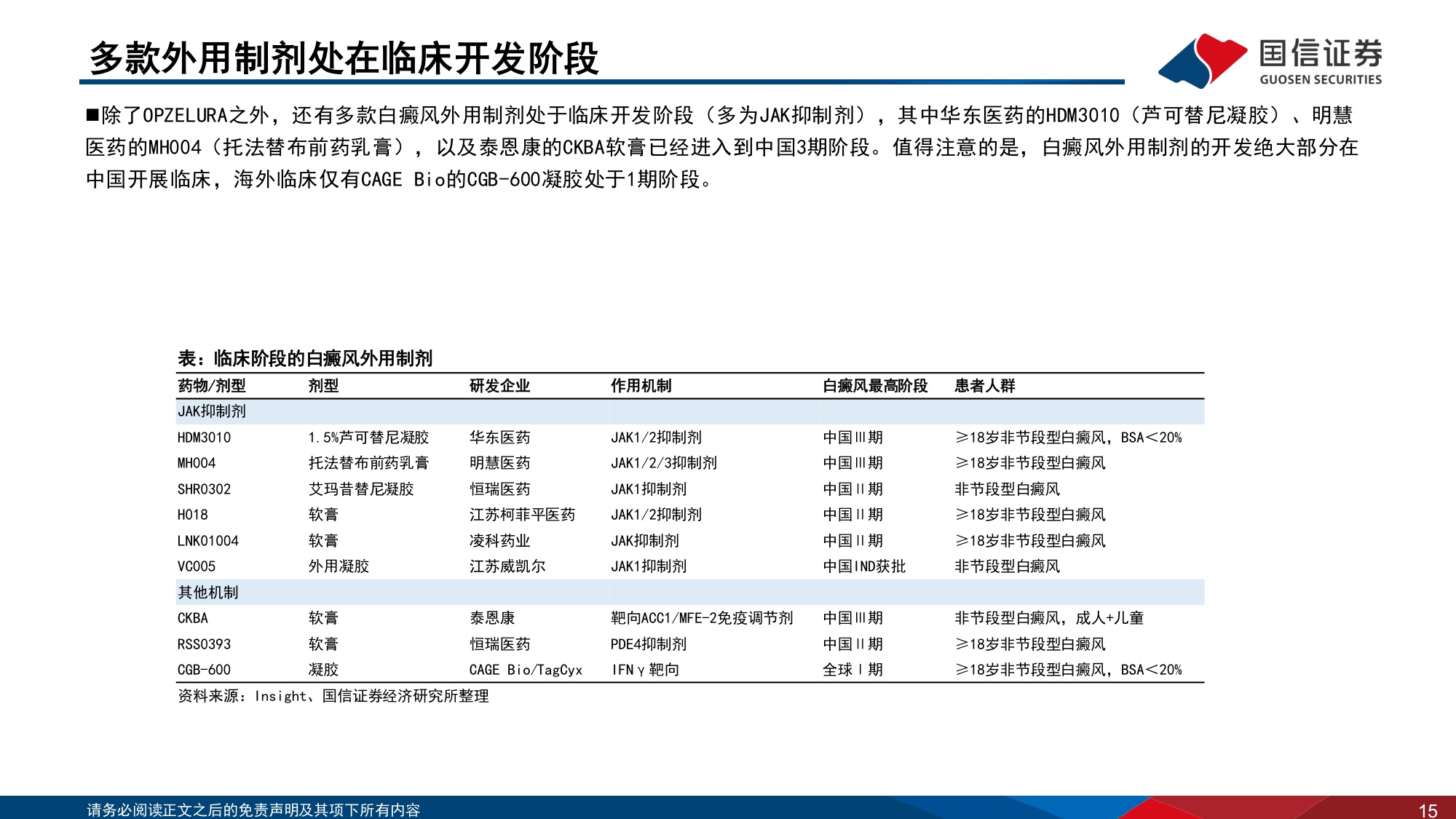1456x819 pixels.
Task: Click the 江苏柯菲平医药 company cell
Action: click(x=522, y=515)
